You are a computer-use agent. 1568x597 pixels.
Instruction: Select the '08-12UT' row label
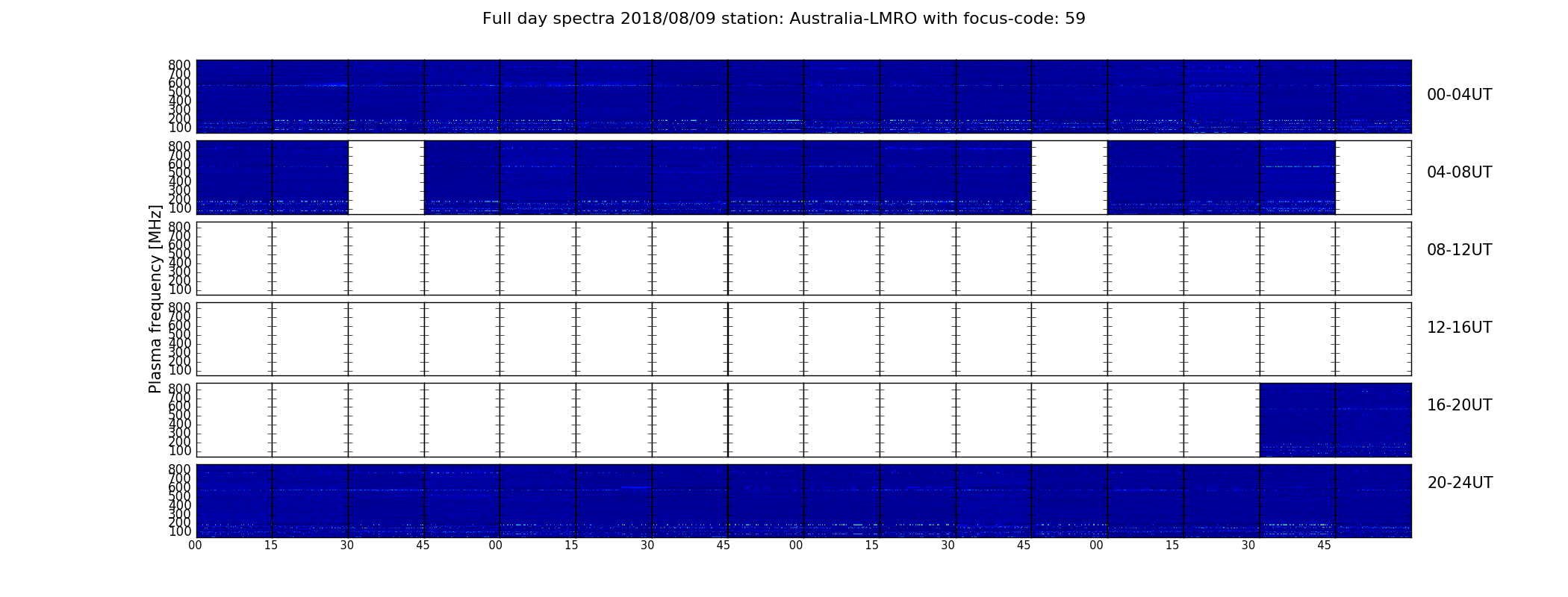[1459, 250]
